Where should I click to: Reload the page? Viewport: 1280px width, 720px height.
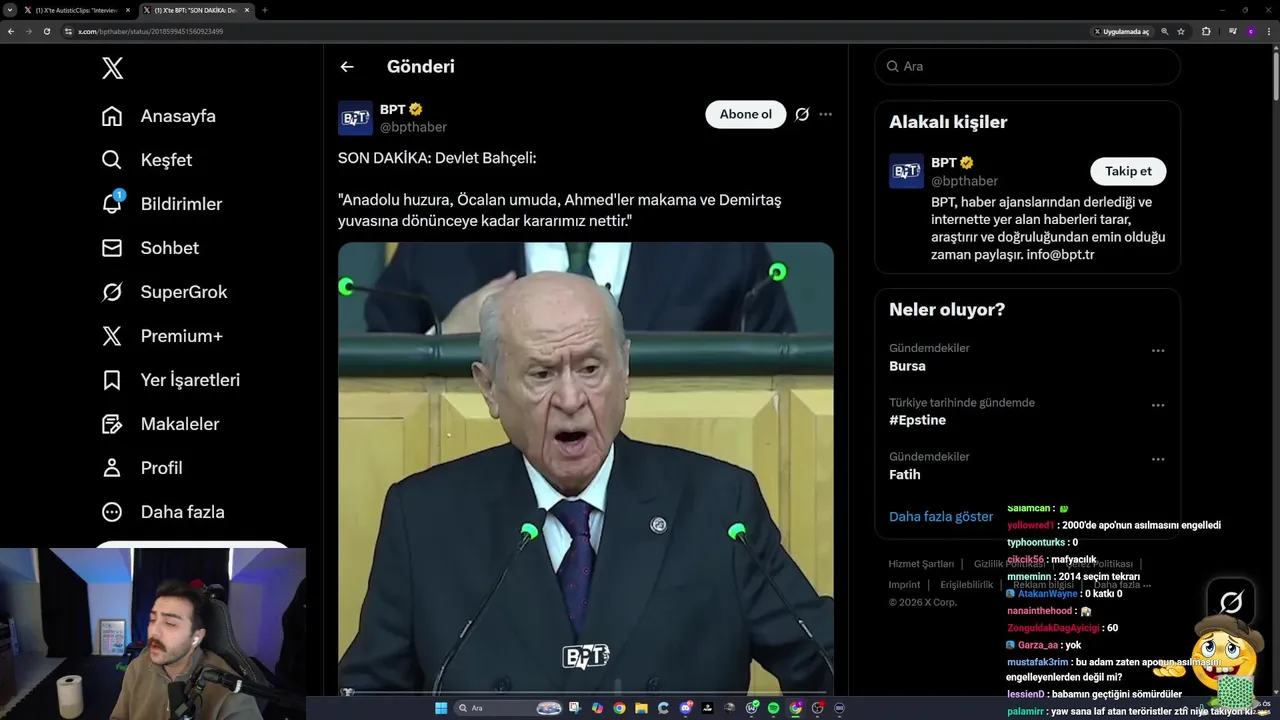coord(46,32)
